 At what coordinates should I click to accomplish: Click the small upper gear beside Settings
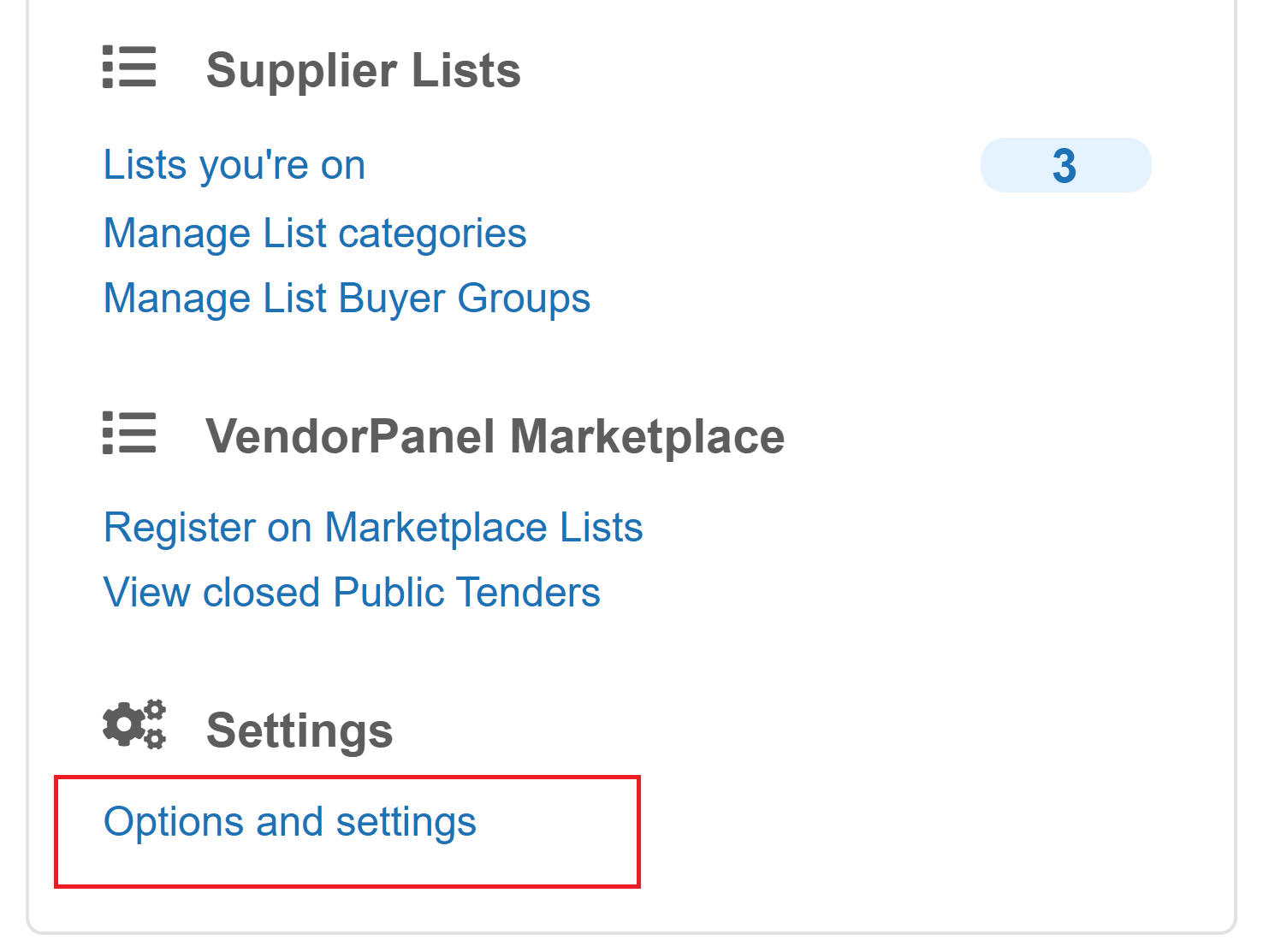click(x=156, y=709)
